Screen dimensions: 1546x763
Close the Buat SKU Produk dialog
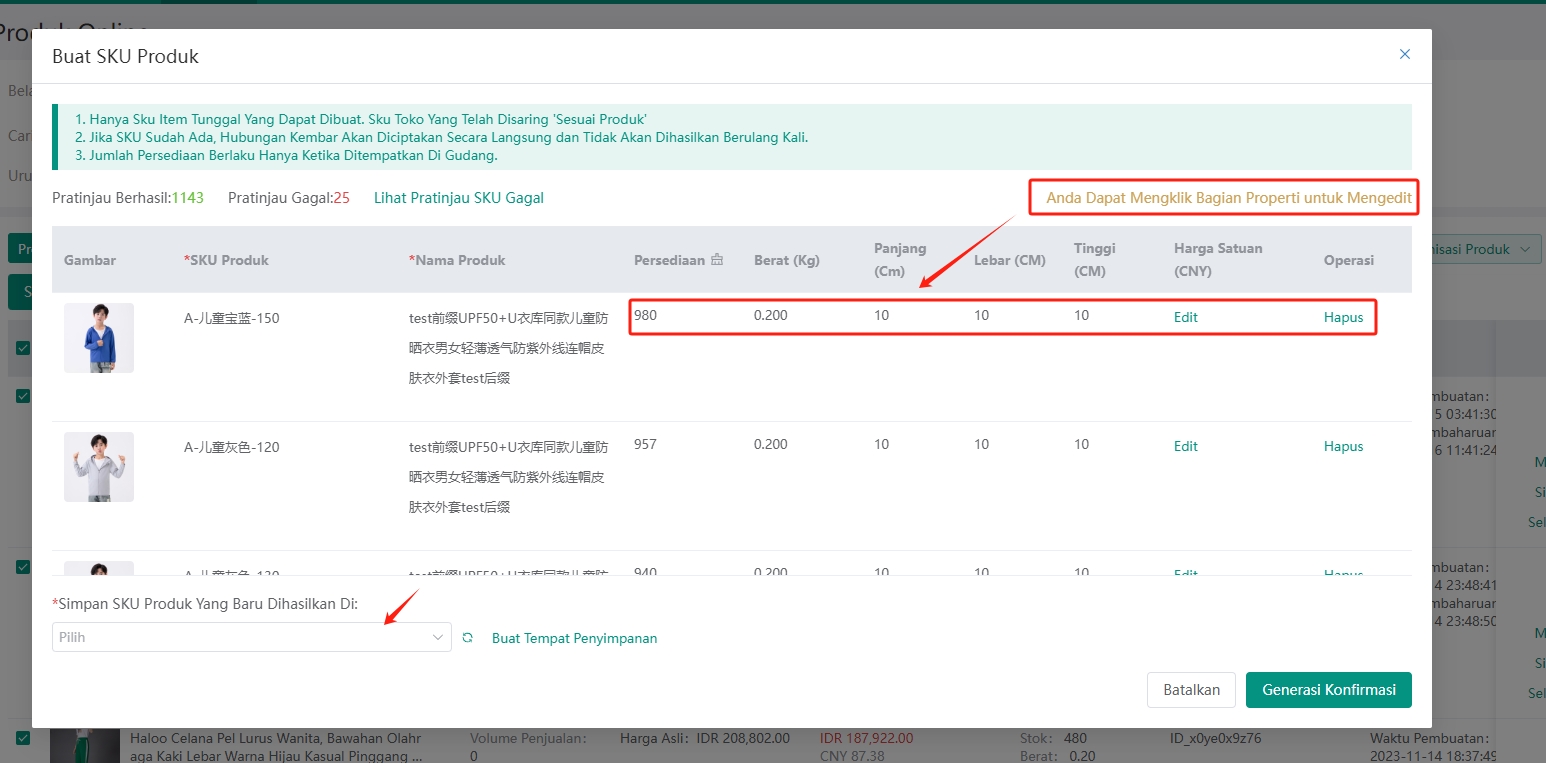[x=1404, y=54]
